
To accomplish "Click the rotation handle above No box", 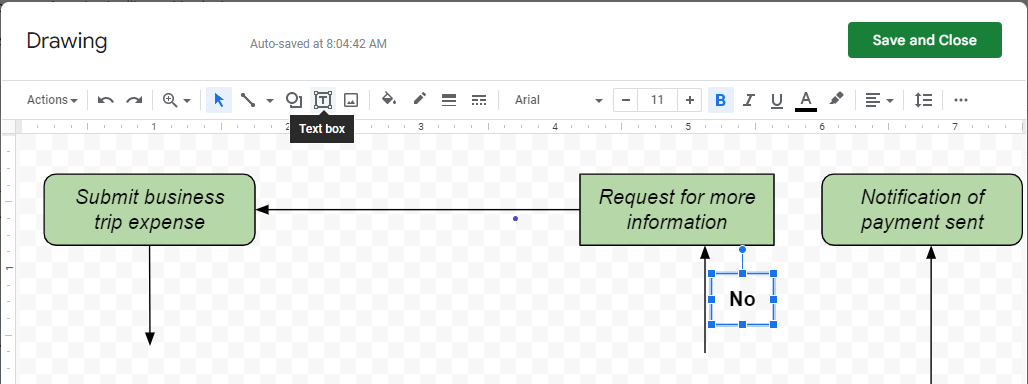I will coord(742,249).
